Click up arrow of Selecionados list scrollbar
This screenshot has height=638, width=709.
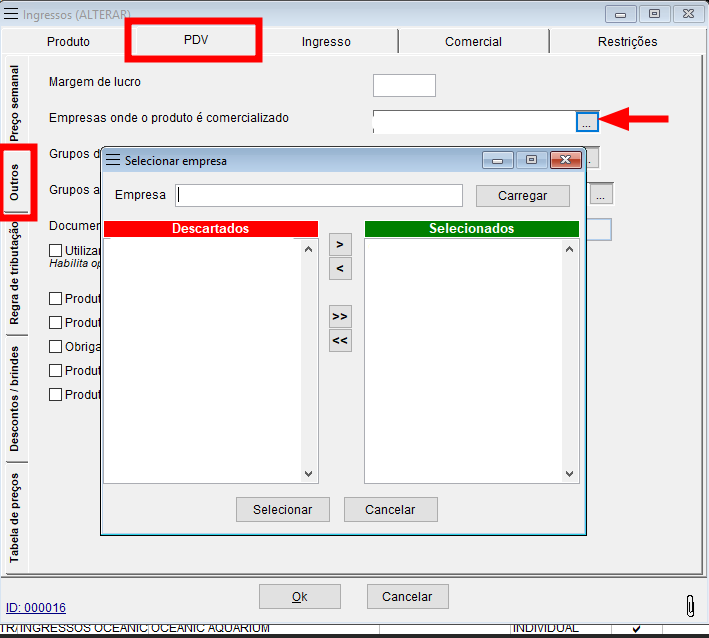pyautogui.click(x=569, y=249)
